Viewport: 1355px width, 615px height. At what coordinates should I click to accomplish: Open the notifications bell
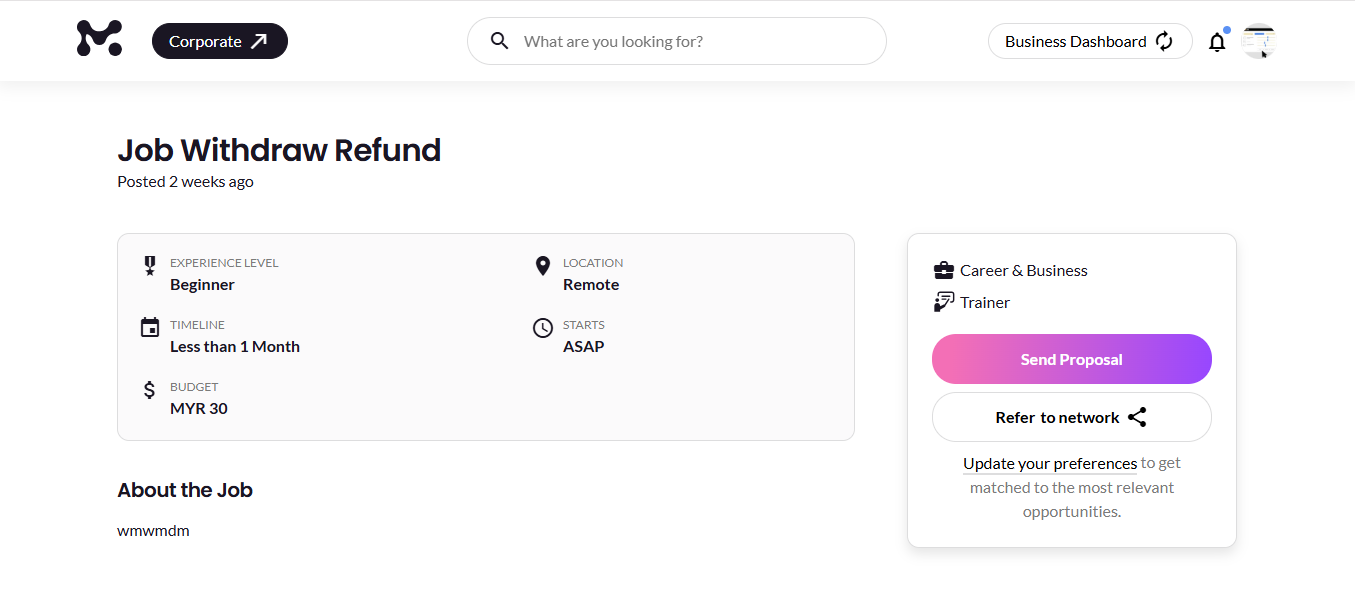(1217, 42)
